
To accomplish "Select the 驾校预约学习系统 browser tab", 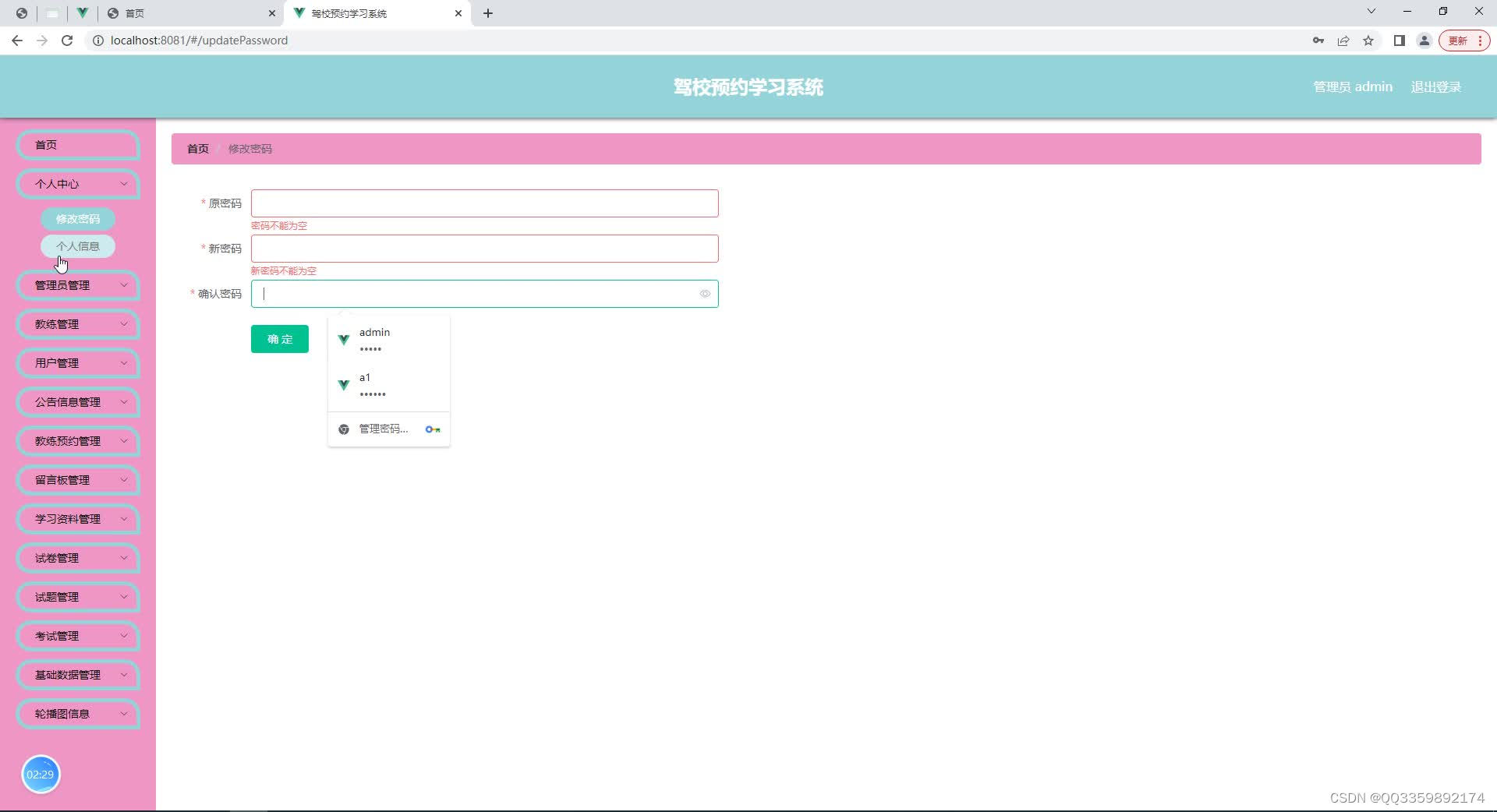I will [x=378, y=13].
